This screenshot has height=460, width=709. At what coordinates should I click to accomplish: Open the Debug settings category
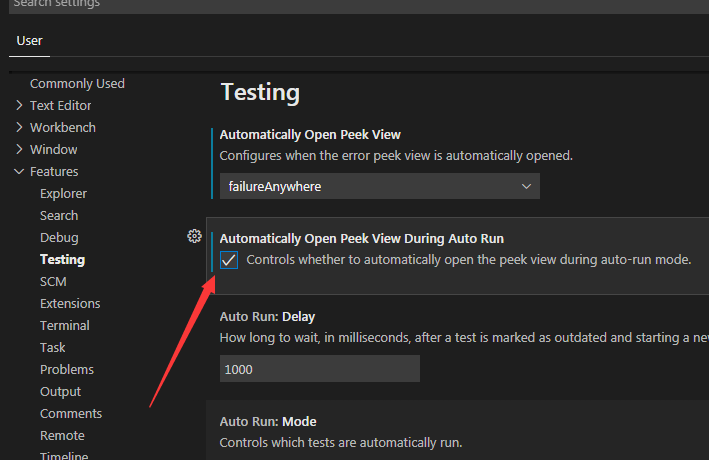(x=59, y=237)
